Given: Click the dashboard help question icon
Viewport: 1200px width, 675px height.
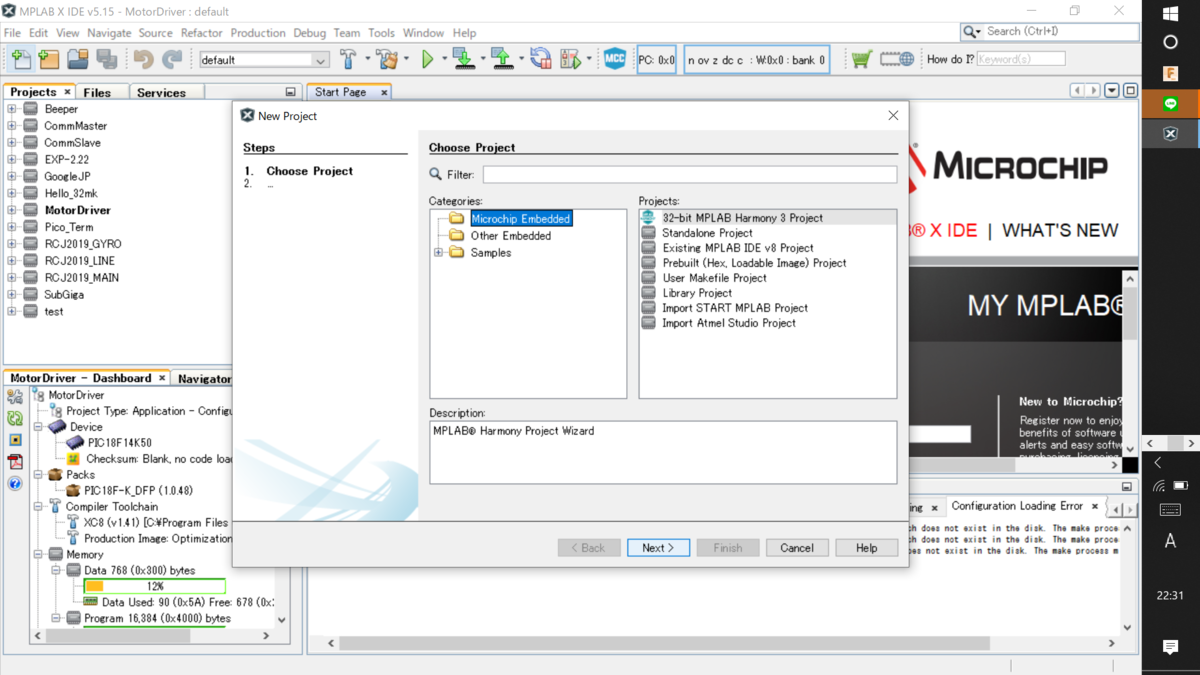Looking at the screenshot, I should [x=15, y=484].
